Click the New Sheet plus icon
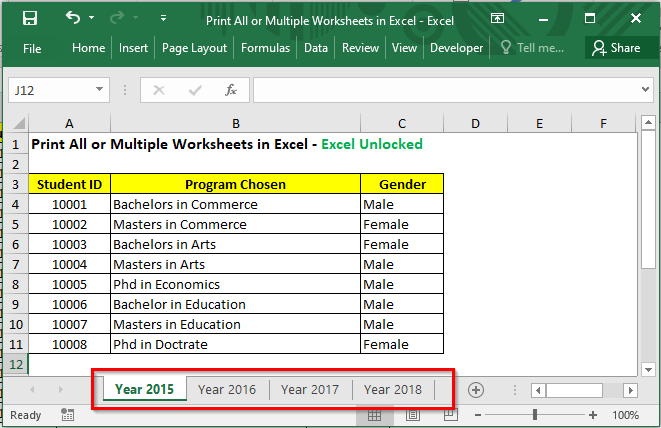Viewport: 661px width, 428px height. [476, 390]
